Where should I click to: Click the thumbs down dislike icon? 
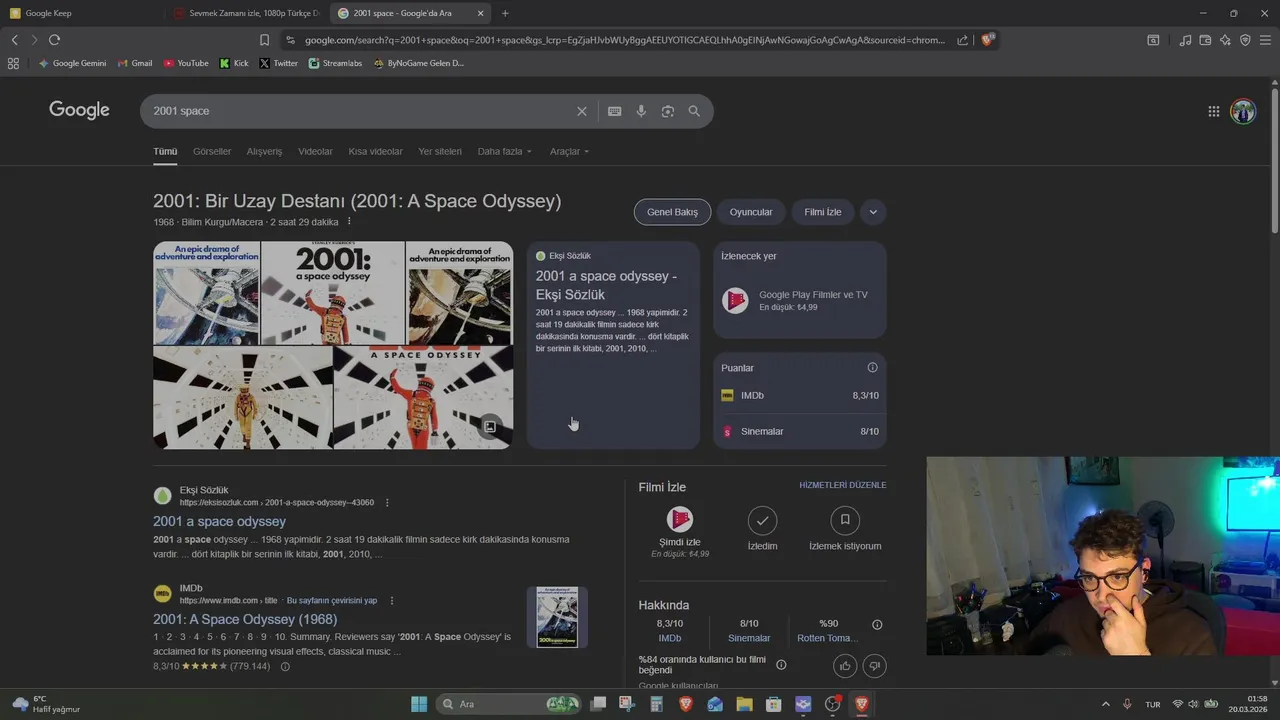[x=875, y=666]
